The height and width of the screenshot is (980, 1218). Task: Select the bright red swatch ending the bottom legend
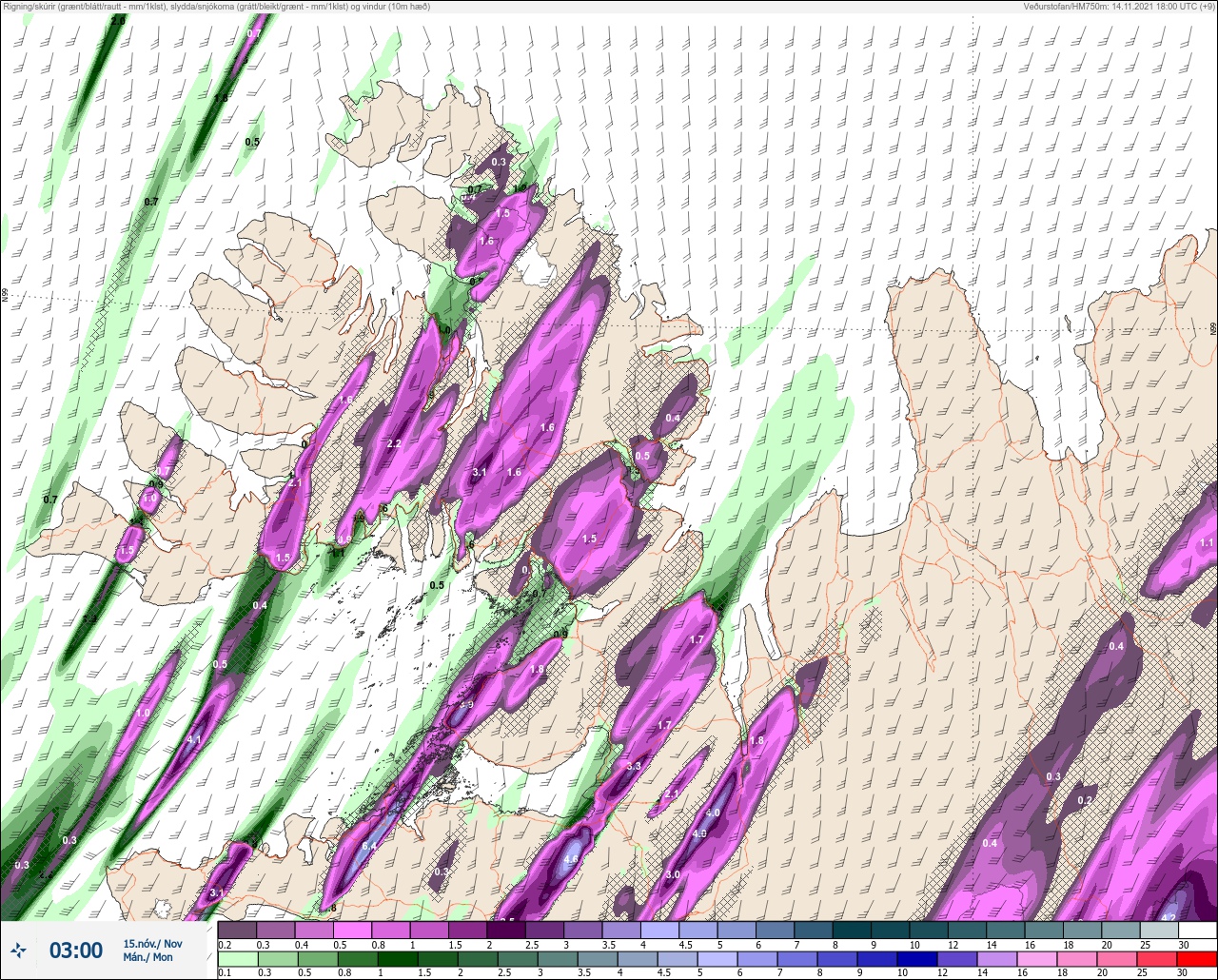pos(1197,959)
